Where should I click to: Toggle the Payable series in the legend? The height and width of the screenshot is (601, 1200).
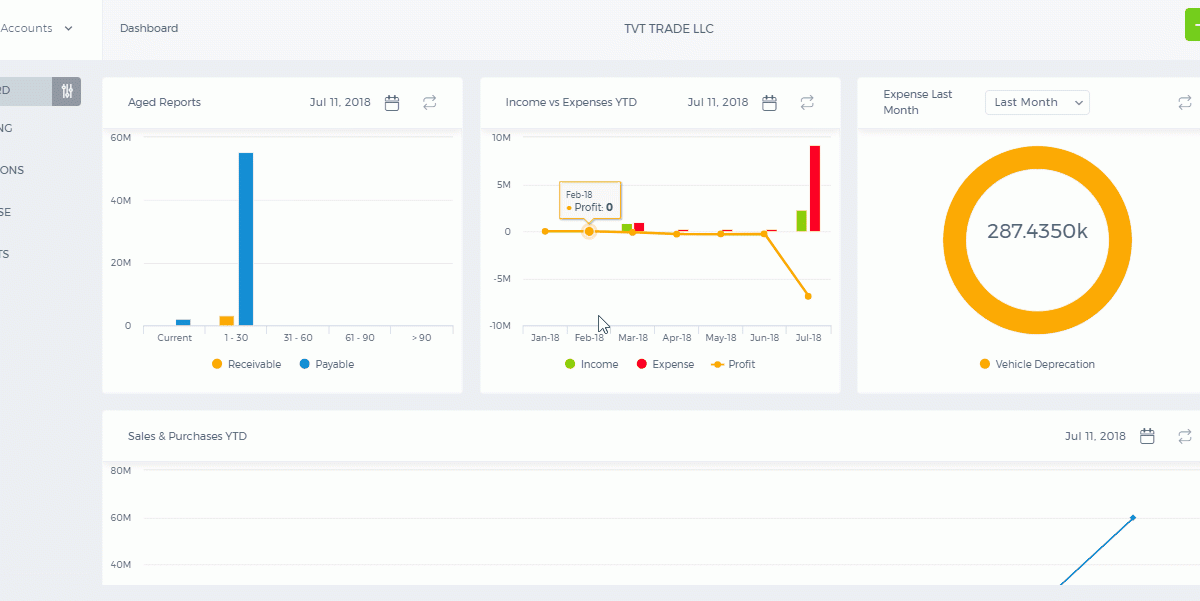coord(327,364)
